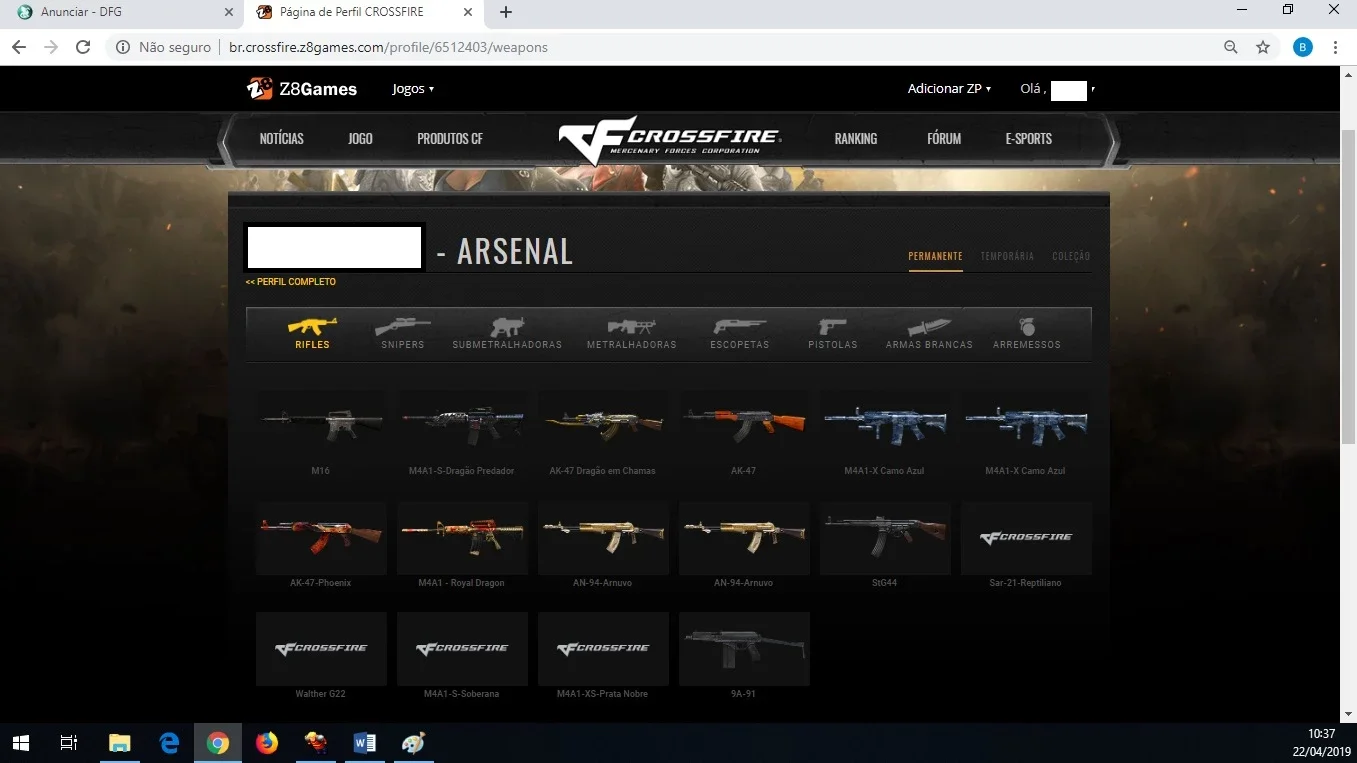The image size is (1357, 763).
Task: Click the CrossFire center logo
Action: click(x=670, y=139)
